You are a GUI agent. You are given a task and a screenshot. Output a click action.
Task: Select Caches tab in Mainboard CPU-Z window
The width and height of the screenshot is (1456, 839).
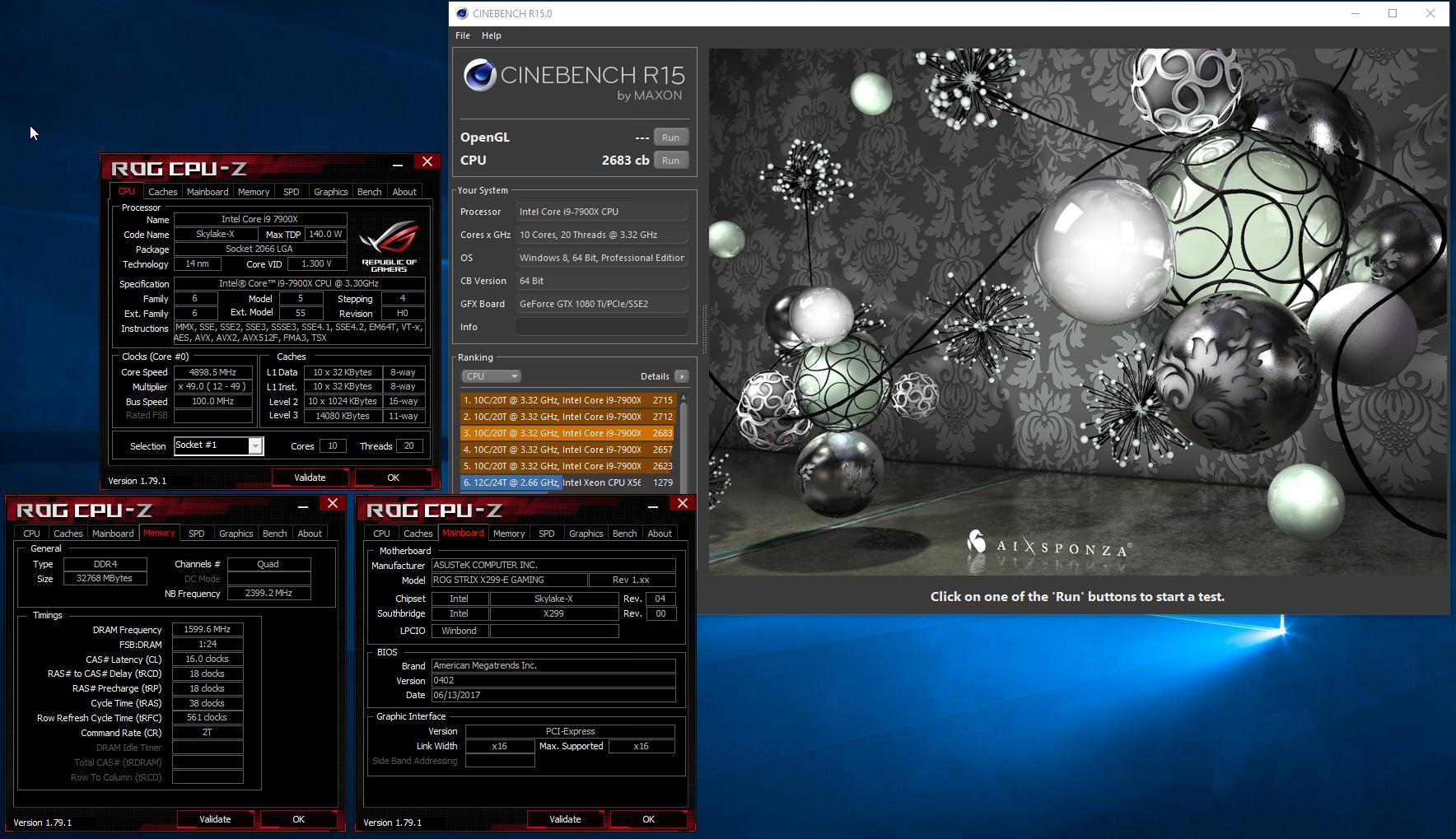(418, 533)
